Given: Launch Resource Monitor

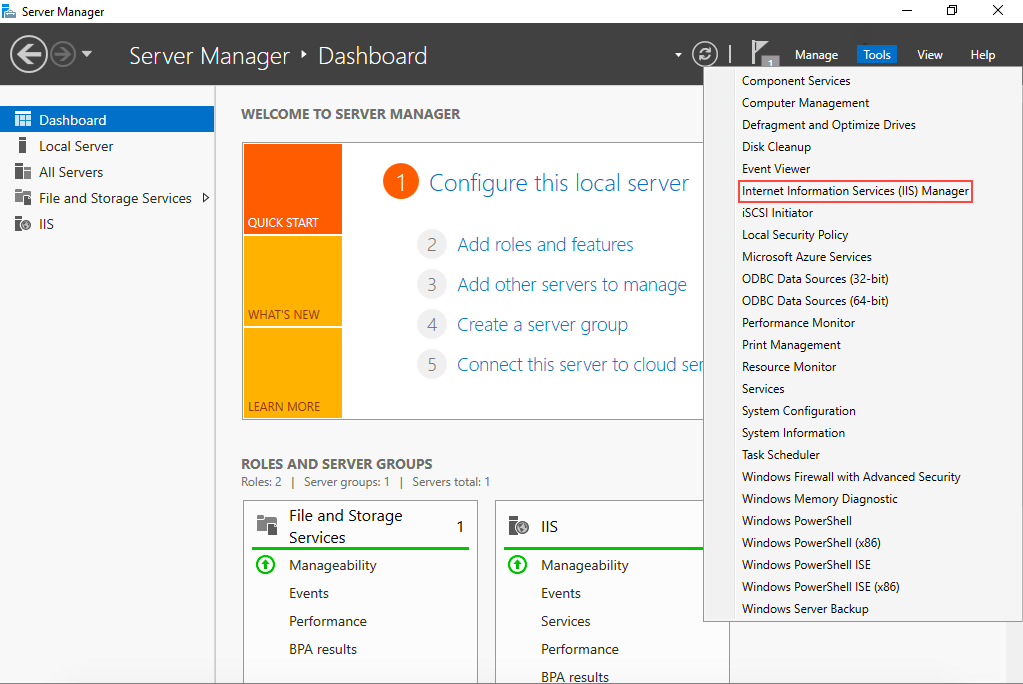Looking at the screenshot, I should click(789, 367).
